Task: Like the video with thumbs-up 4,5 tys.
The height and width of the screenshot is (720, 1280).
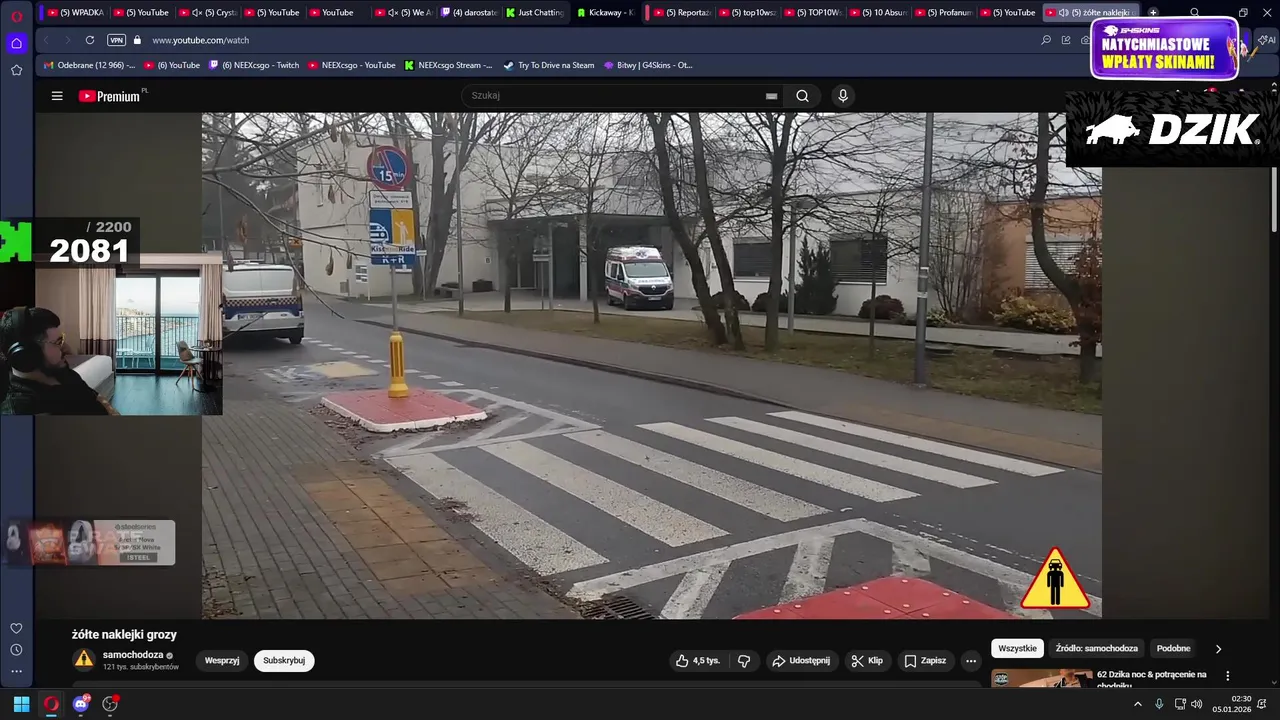Action: [x=698, y=661]
